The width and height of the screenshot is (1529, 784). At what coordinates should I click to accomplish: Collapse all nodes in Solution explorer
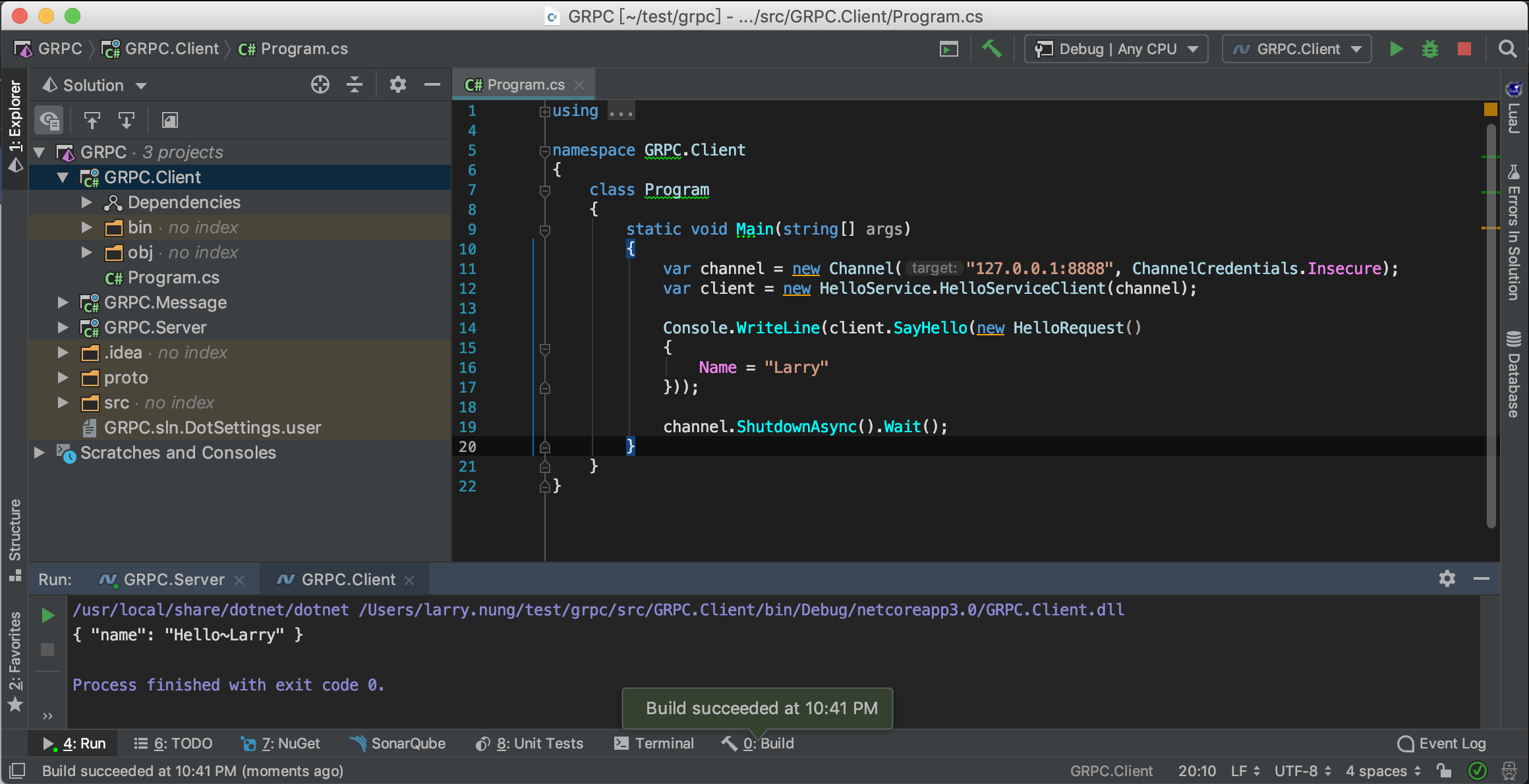point(355,85)
